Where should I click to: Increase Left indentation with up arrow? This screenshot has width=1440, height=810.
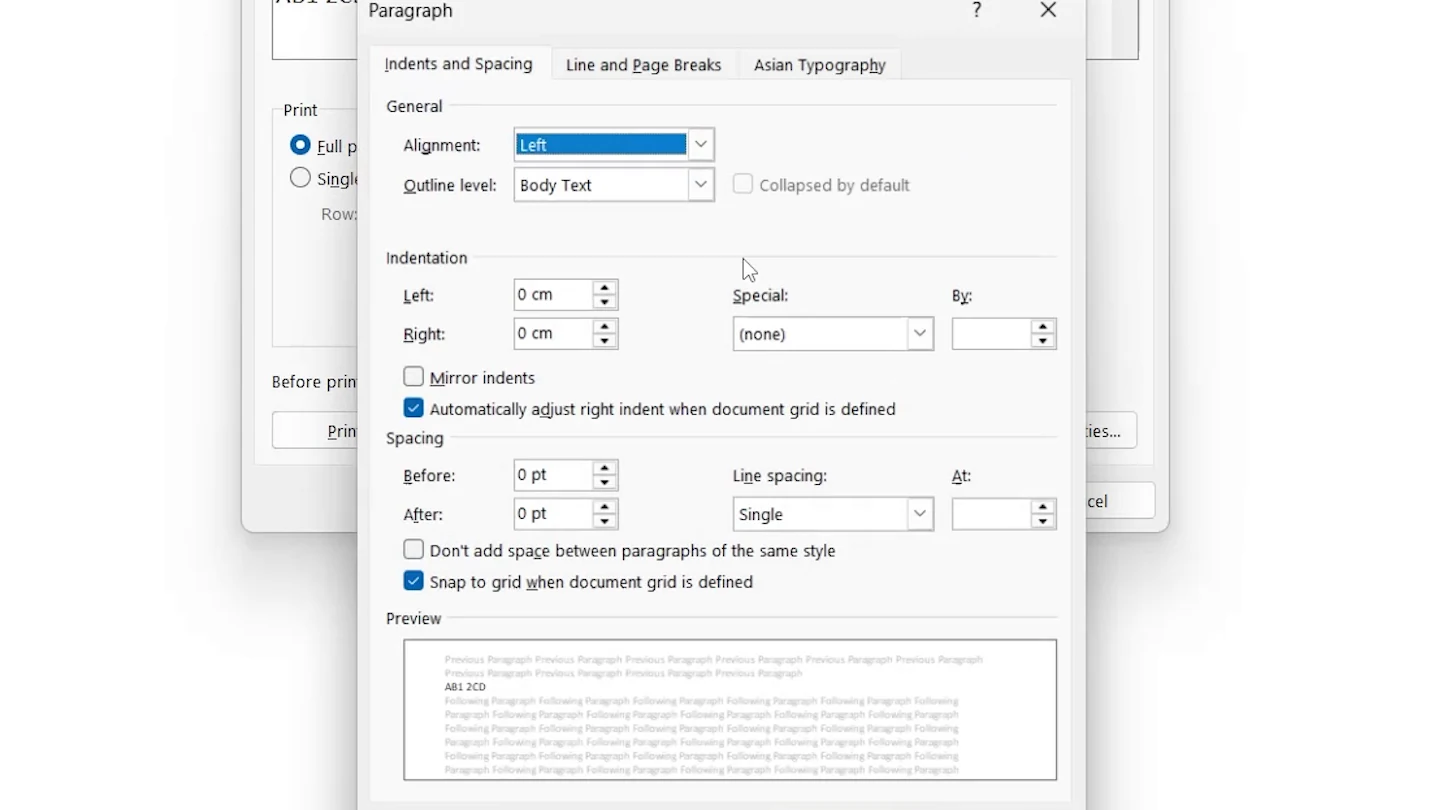point(604,288)
